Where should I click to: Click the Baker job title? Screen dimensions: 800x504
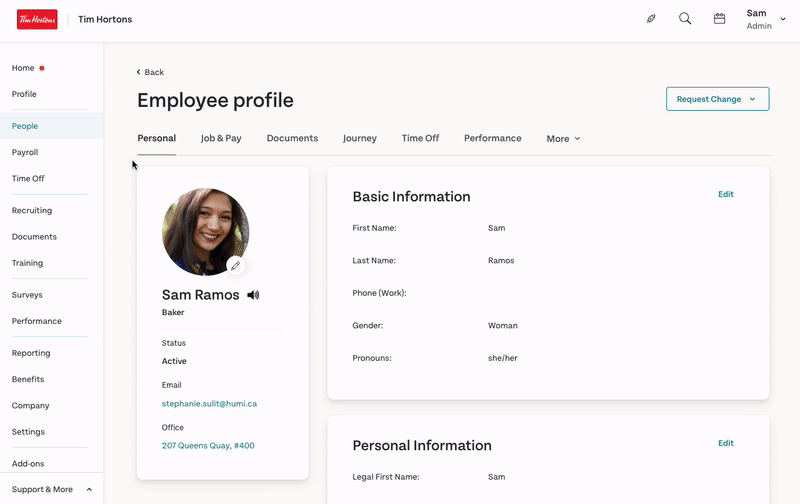coord(173,312)
